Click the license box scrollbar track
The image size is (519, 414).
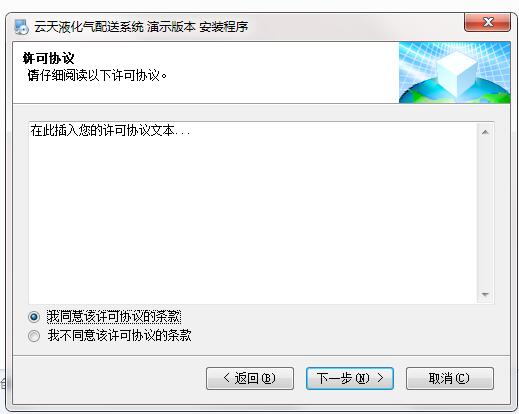tap(485, 213)
